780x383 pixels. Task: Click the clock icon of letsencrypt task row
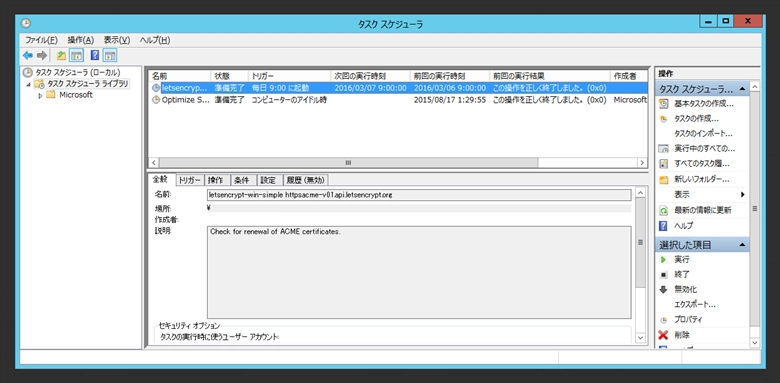point(156,88)
